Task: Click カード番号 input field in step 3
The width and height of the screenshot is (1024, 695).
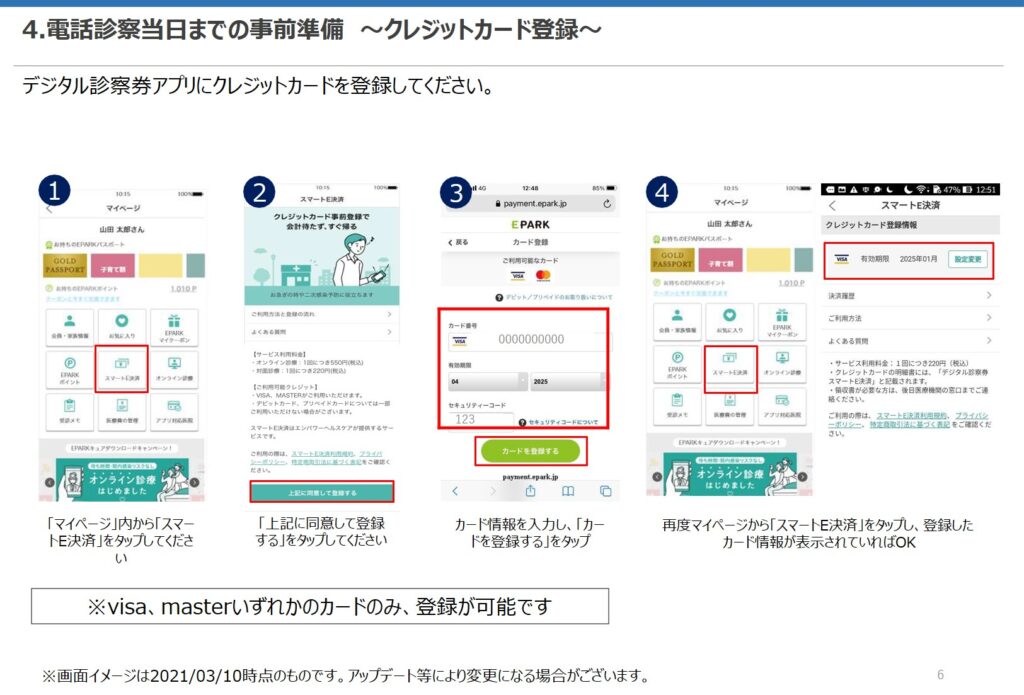Action: [530, 340]
